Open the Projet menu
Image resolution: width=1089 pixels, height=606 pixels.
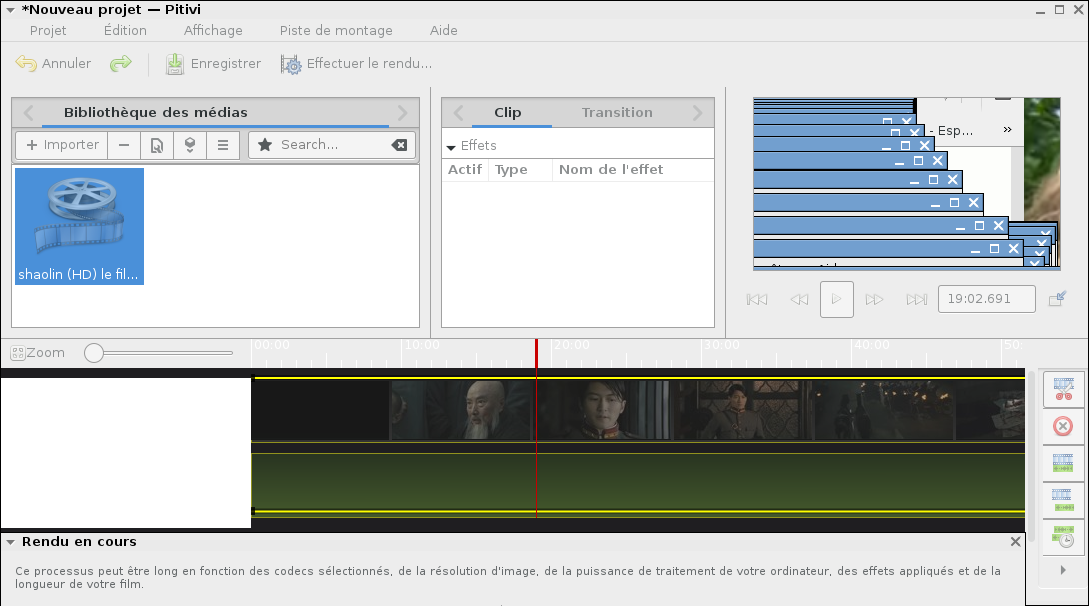pyautogui.click(x=48, y=31)
